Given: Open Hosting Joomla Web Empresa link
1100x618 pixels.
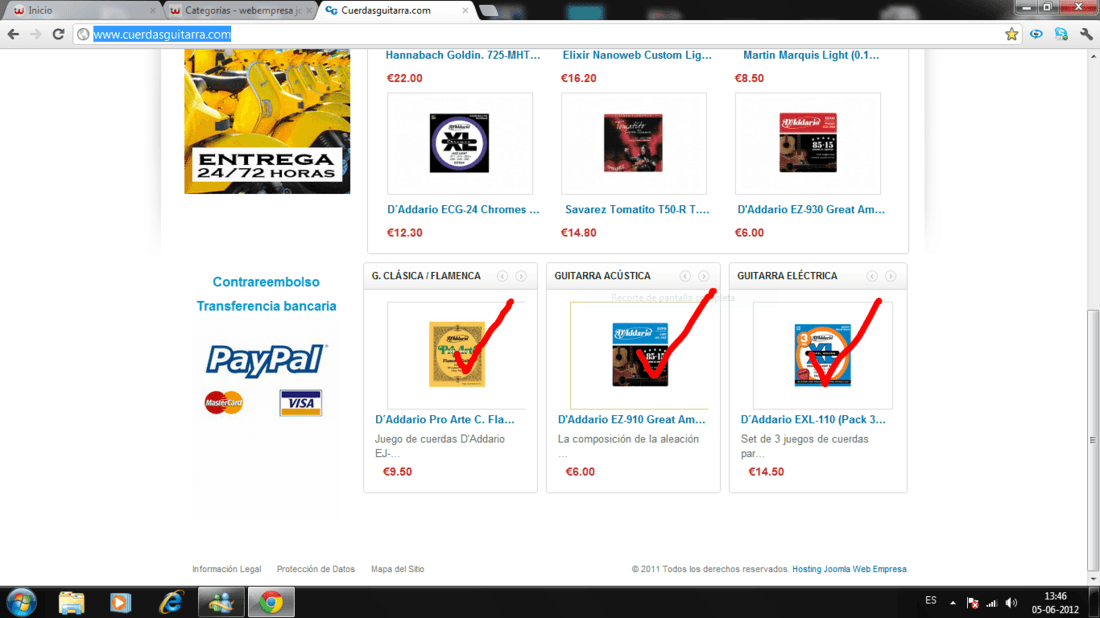Looking at the screenshot, I should point(849,569).
